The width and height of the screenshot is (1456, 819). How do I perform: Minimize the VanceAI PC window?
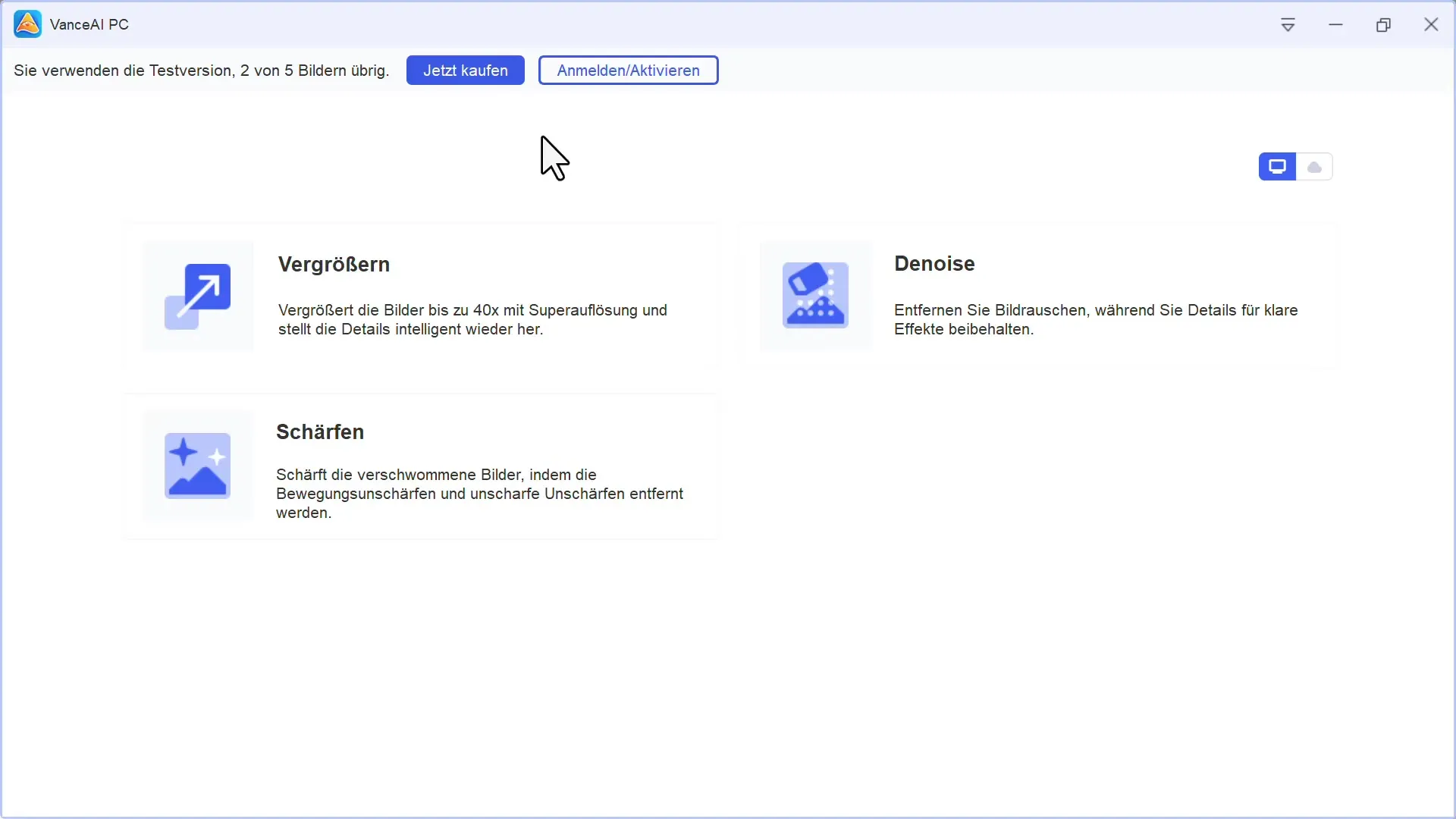click(x=1336, y=25)
